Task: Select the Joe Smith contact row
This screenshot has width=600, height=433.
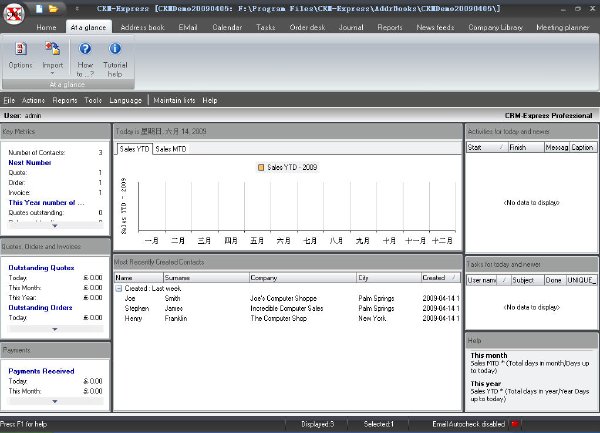Action: tap(287, 298)
